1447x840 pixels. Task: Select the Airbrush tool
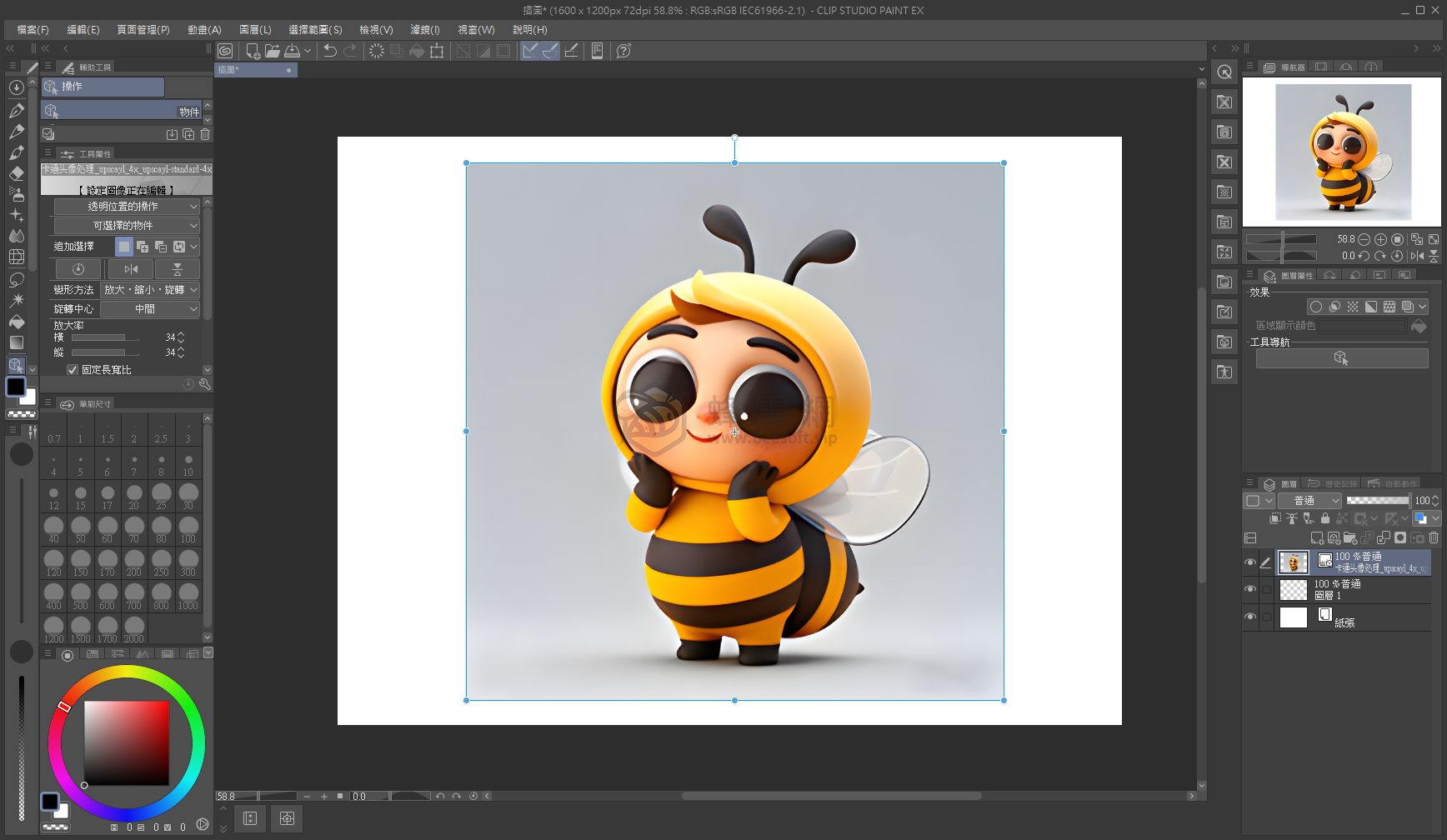point(16,194)
